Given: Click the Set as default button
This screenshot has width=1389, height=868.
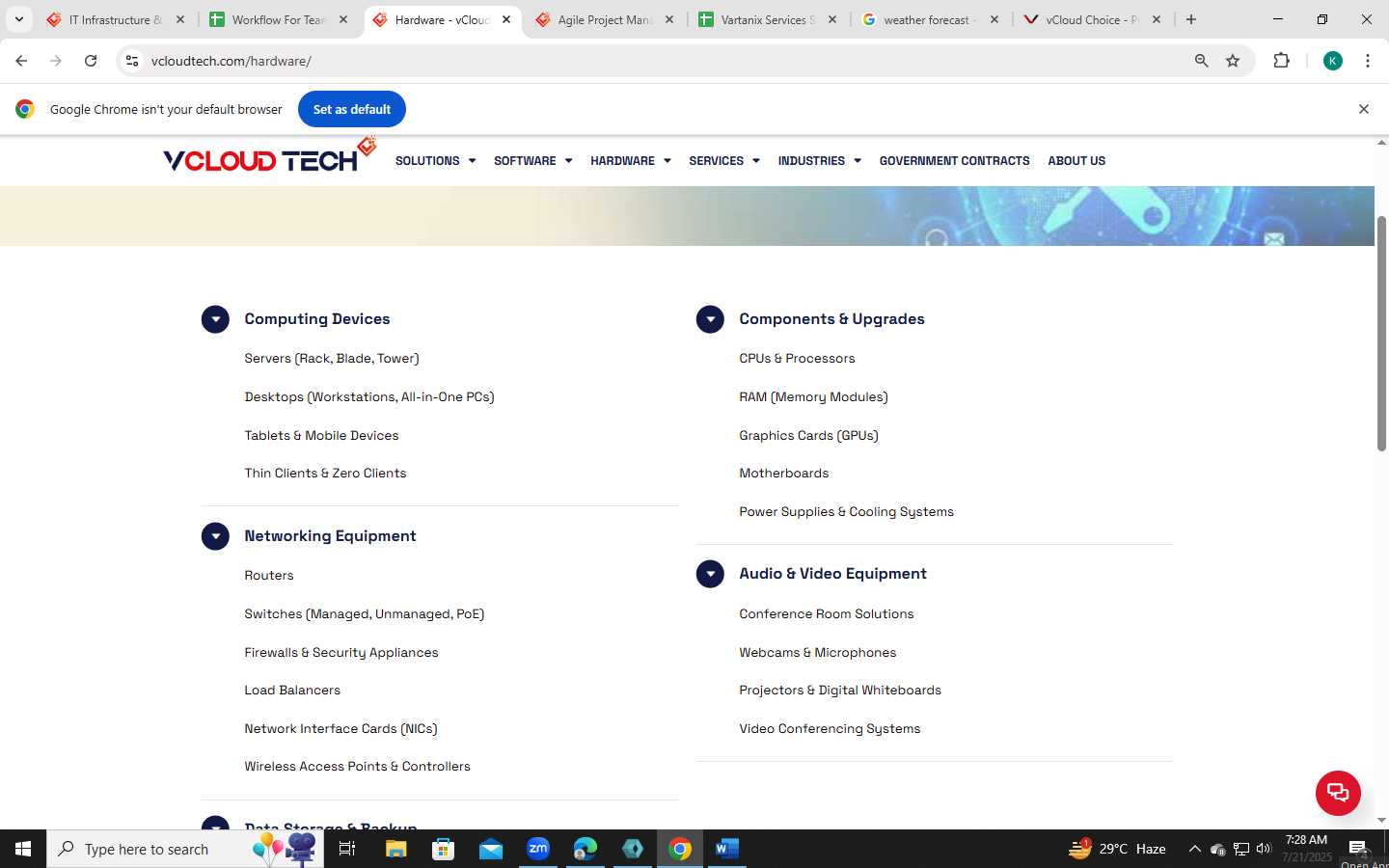Looking at the screenshot, I should (352, 109).
